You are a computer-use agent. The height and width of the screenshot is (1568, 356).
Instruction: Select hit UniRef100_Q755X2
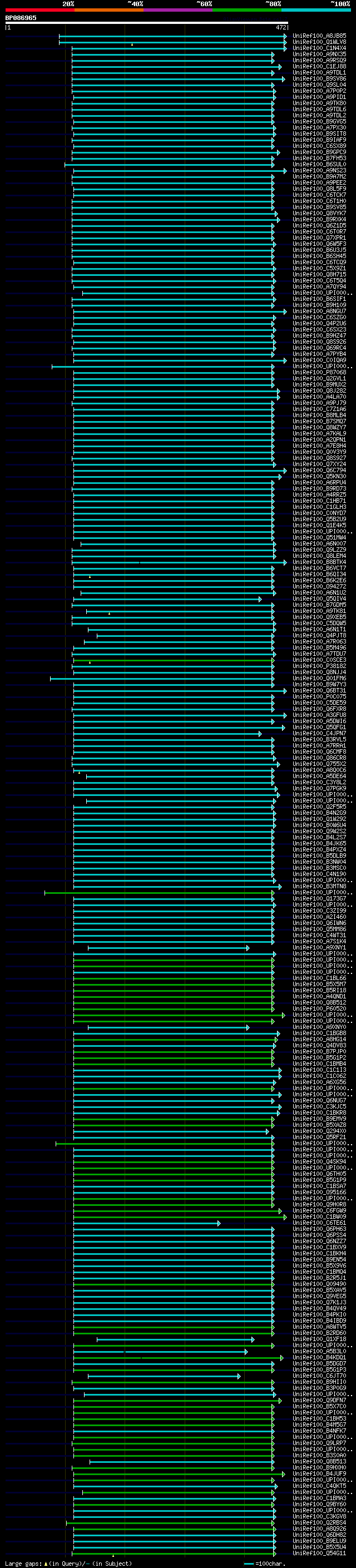(x=319, y=764)
